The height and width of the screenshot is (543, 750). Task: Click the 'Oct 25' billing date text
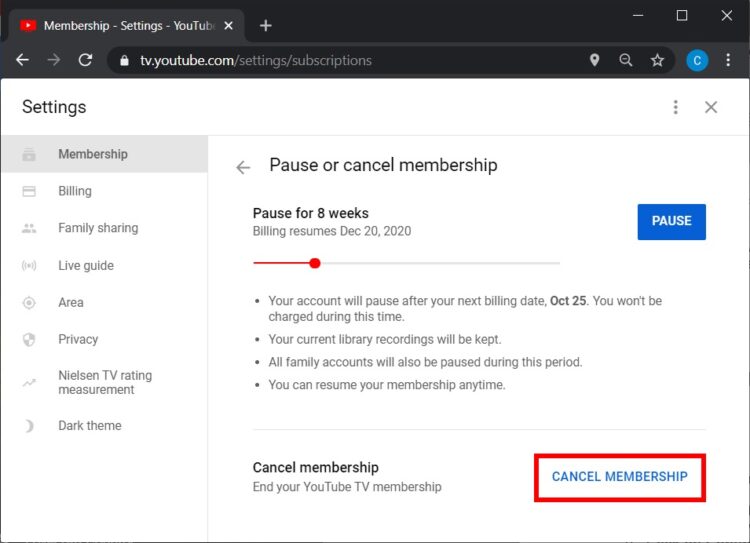click(x=568, y=301)
